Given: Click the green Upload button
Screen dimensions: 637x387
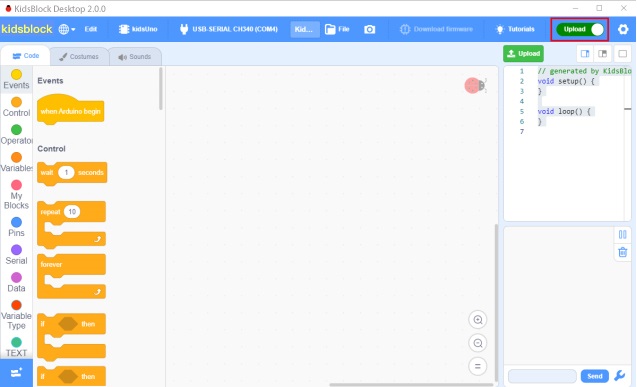Looking at the screenshot, I should (523, 54).
